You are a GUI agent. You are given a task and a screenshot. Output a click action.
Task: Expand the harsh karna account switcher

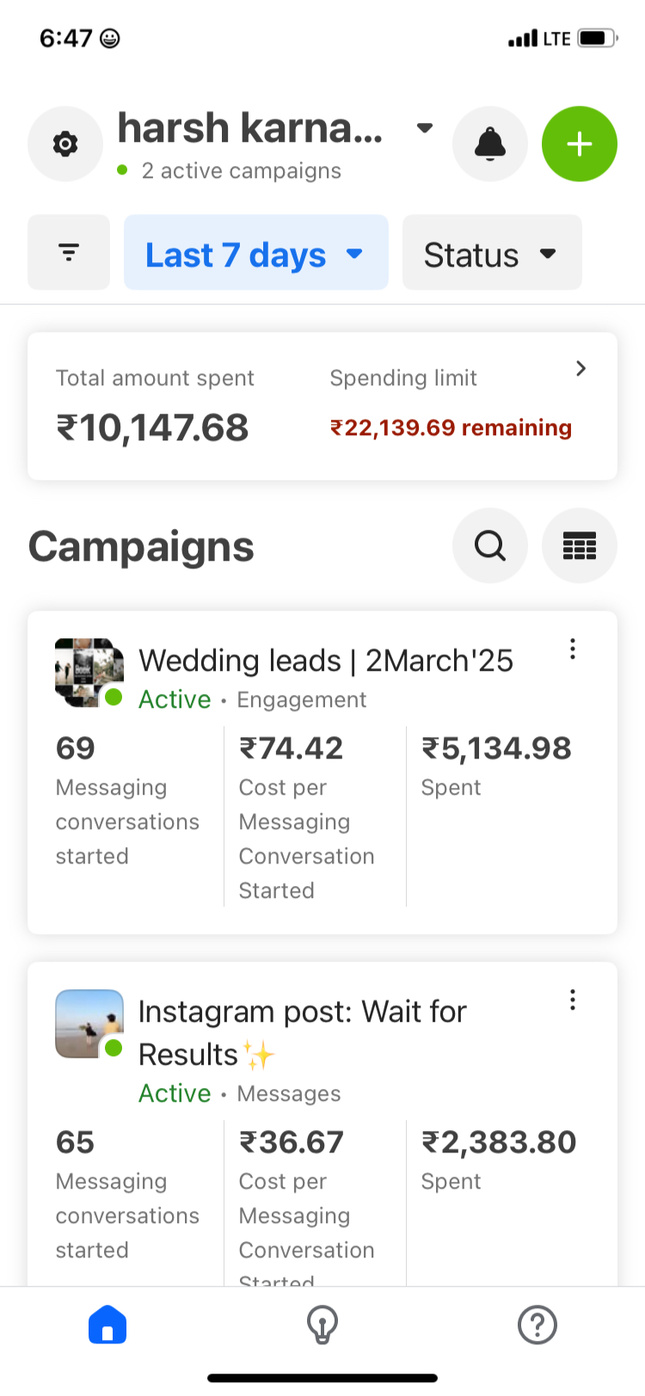coord(424,128)
